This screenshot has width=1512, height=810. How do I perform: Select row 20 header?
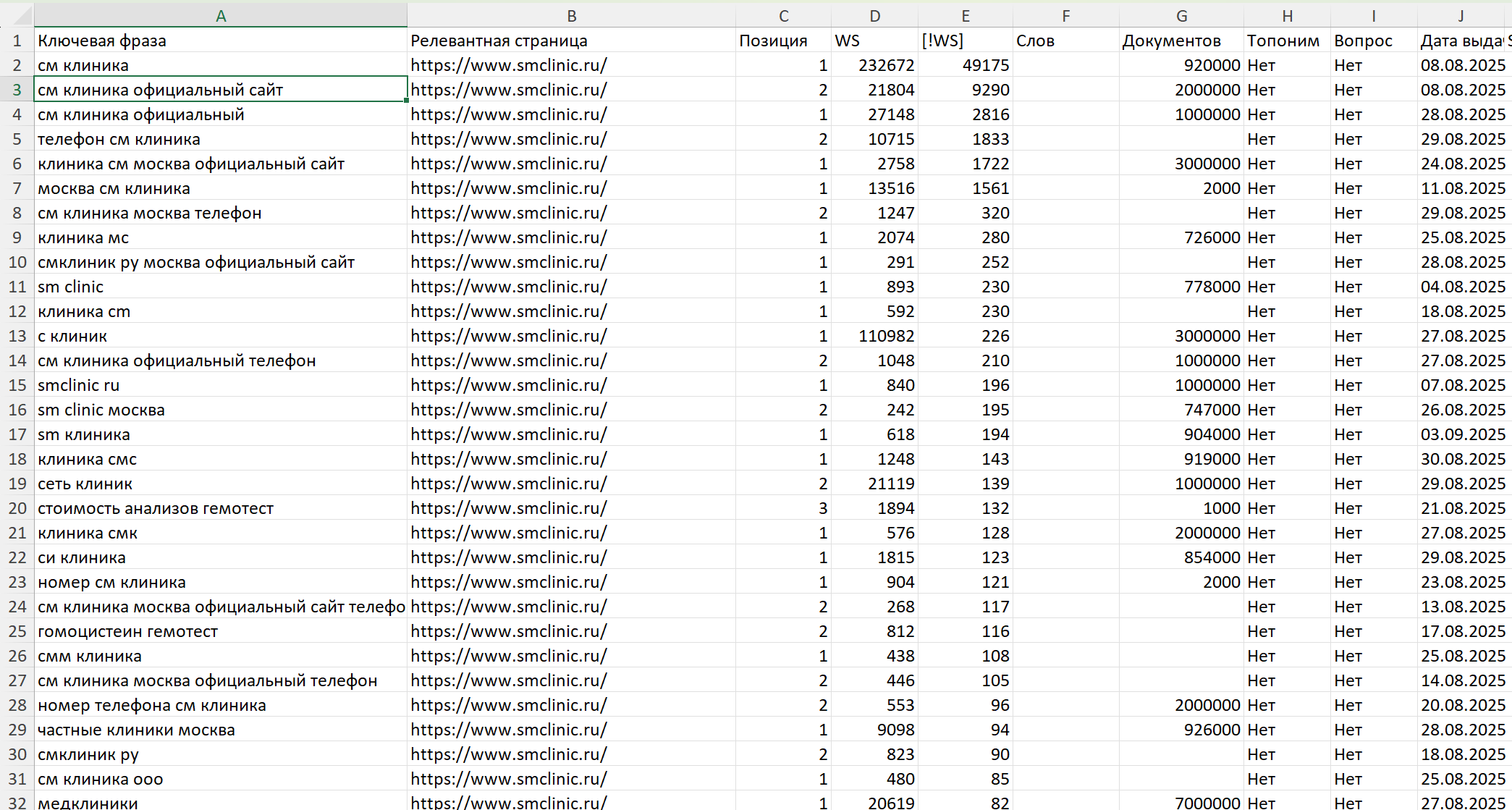click(17, 508)
